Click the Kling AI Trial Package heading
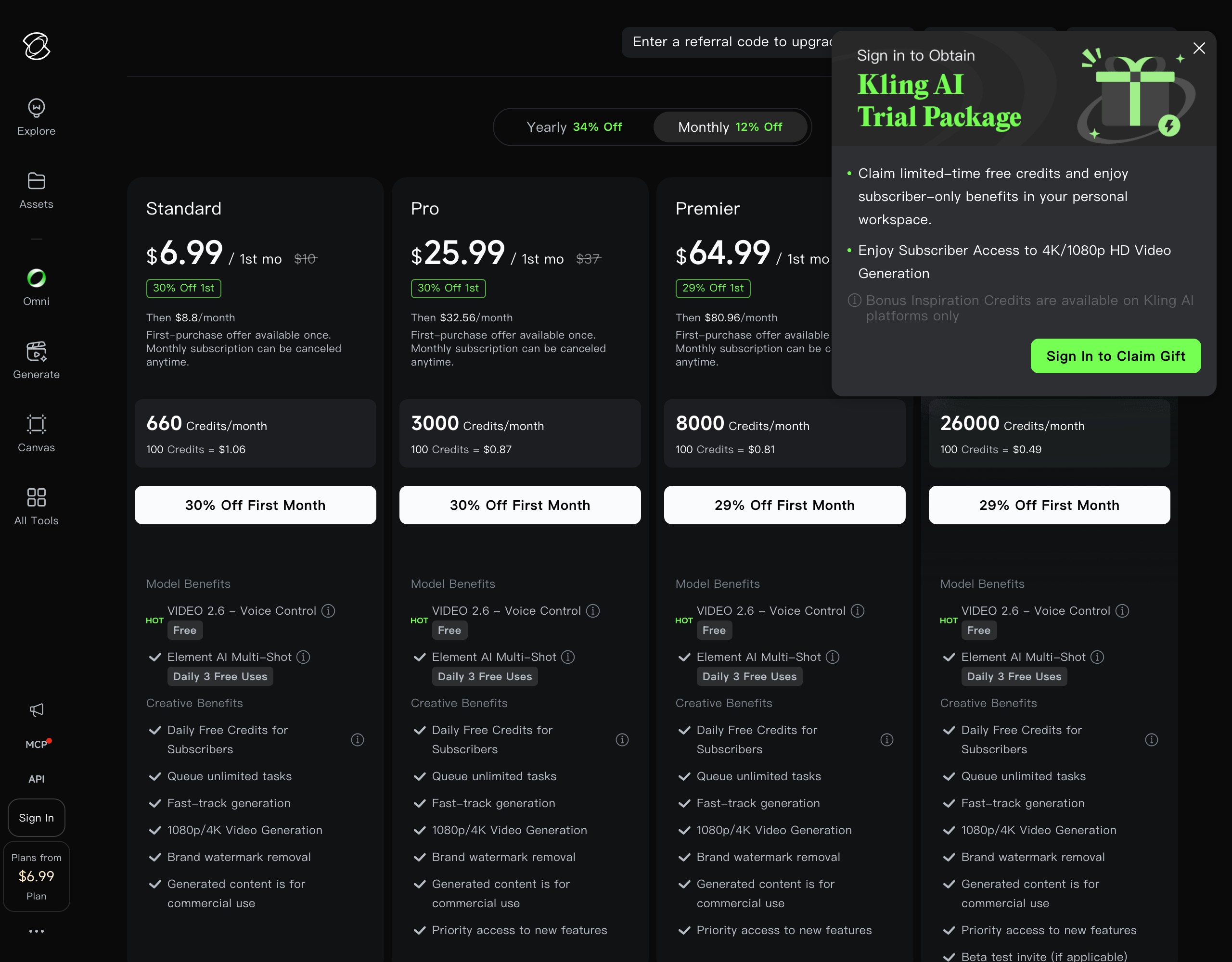1232x962 pixels. 938,101
